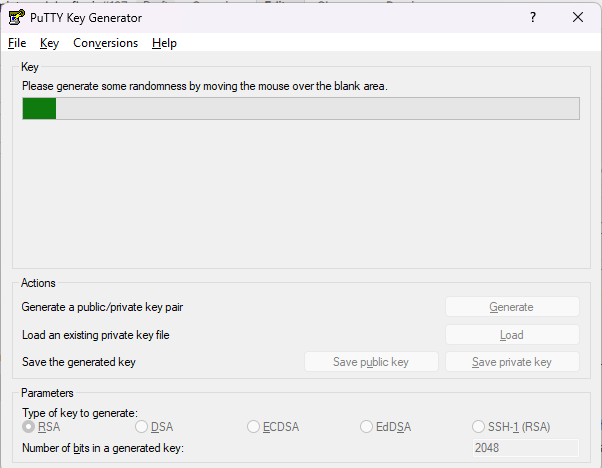Click the number of bits field
Viewport: 602px width, 468px height.
[x=524, y=448]
